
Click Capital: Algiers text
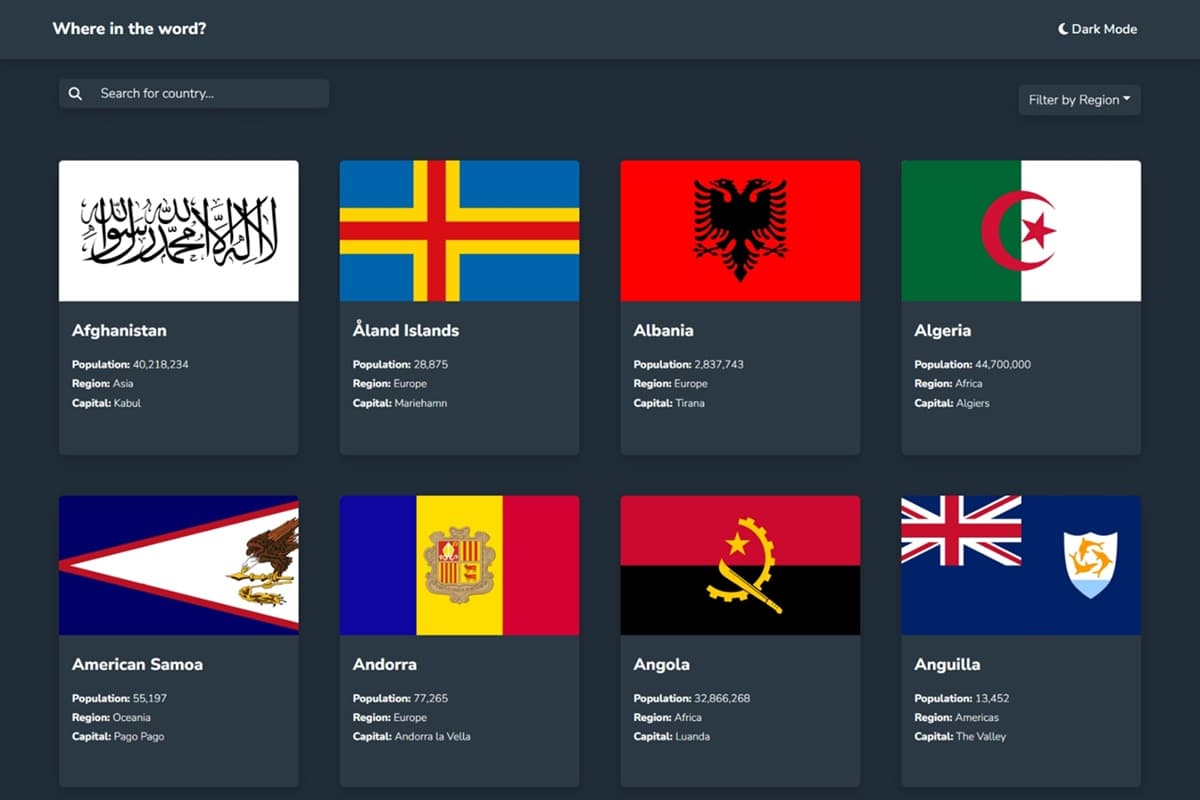coord(952,404)
